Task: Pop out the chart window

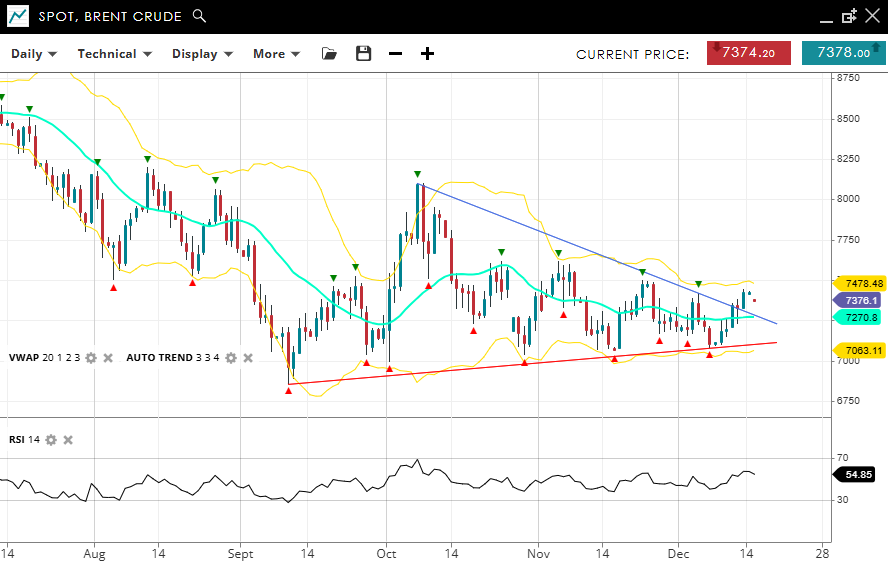Action: click(x=849, y=16)
